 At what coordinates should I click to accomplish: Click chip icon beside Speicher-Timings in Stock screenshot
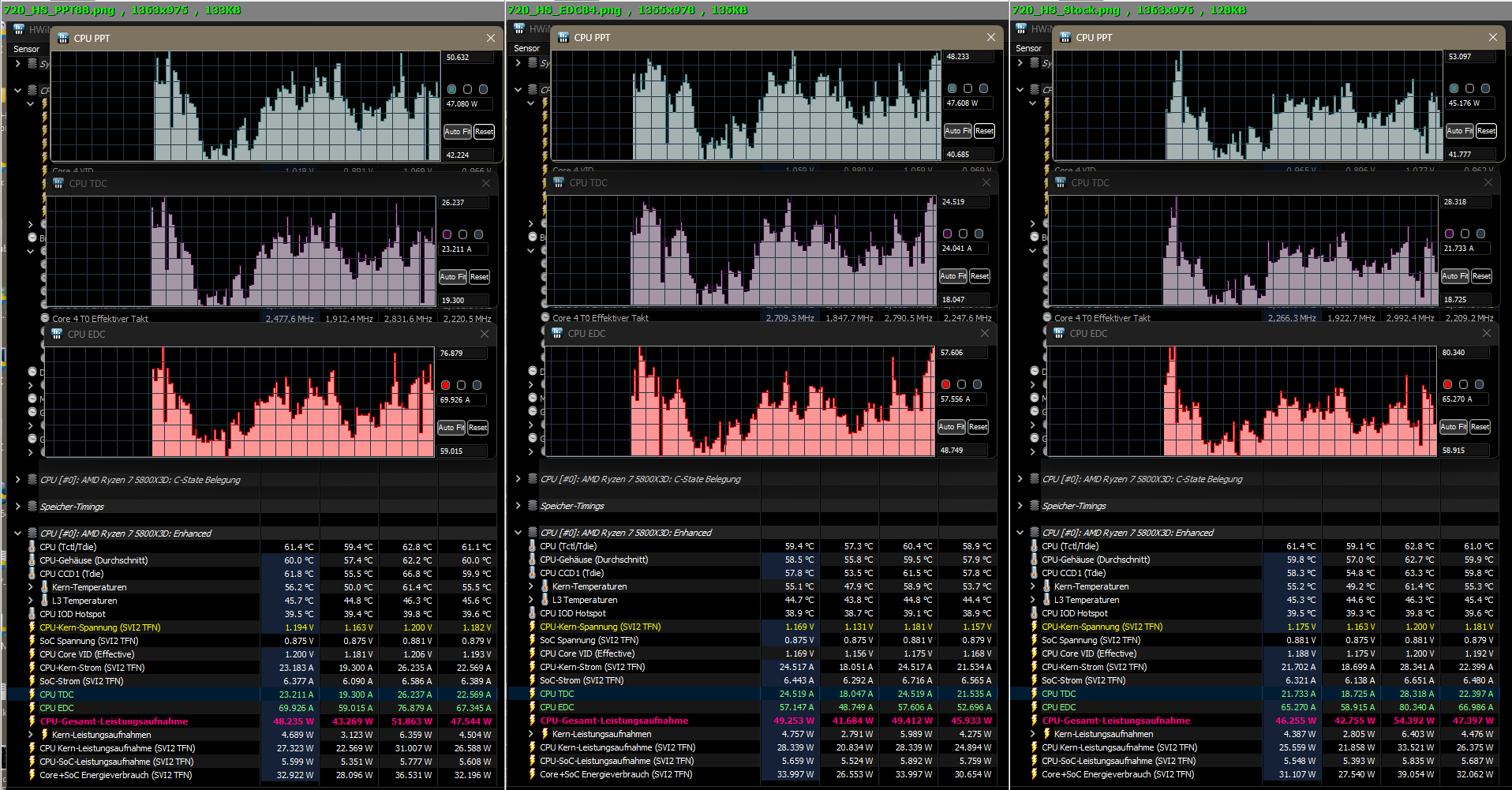tap(1033, 505)
